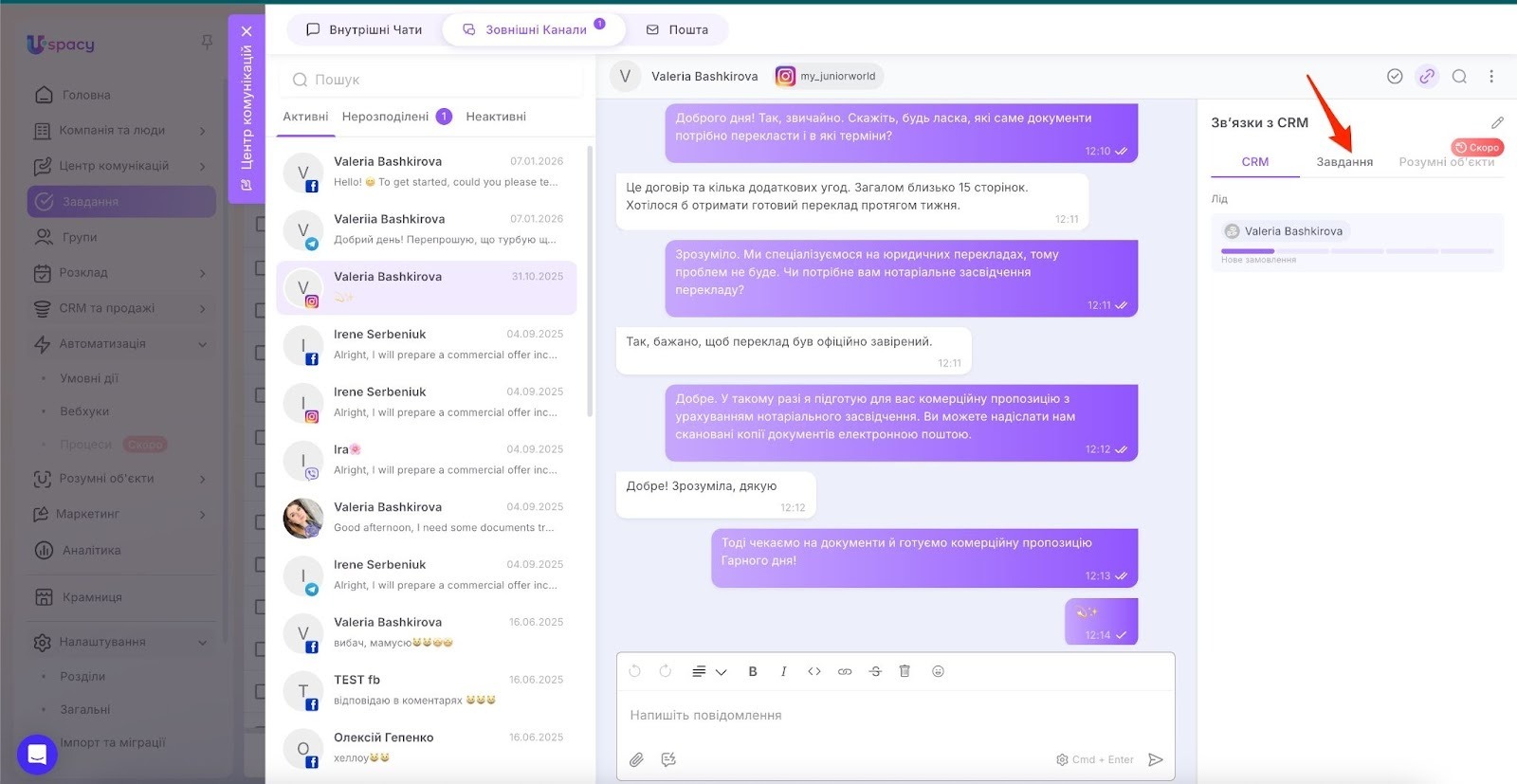Open the Пошта tab

click(x=677, y=29)
